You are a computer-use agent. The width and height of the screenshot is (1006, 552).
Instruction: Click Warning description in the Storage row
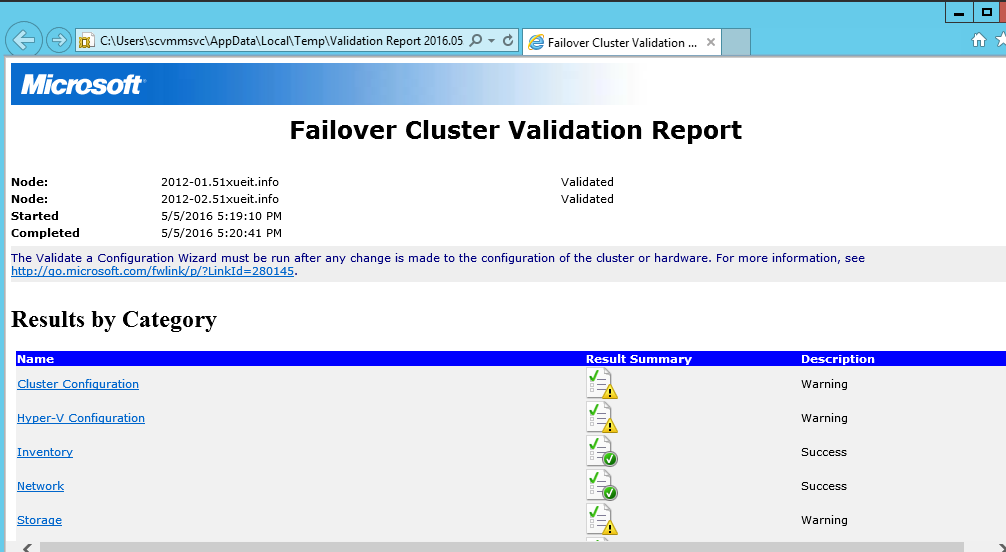click(x=824, y=520)
